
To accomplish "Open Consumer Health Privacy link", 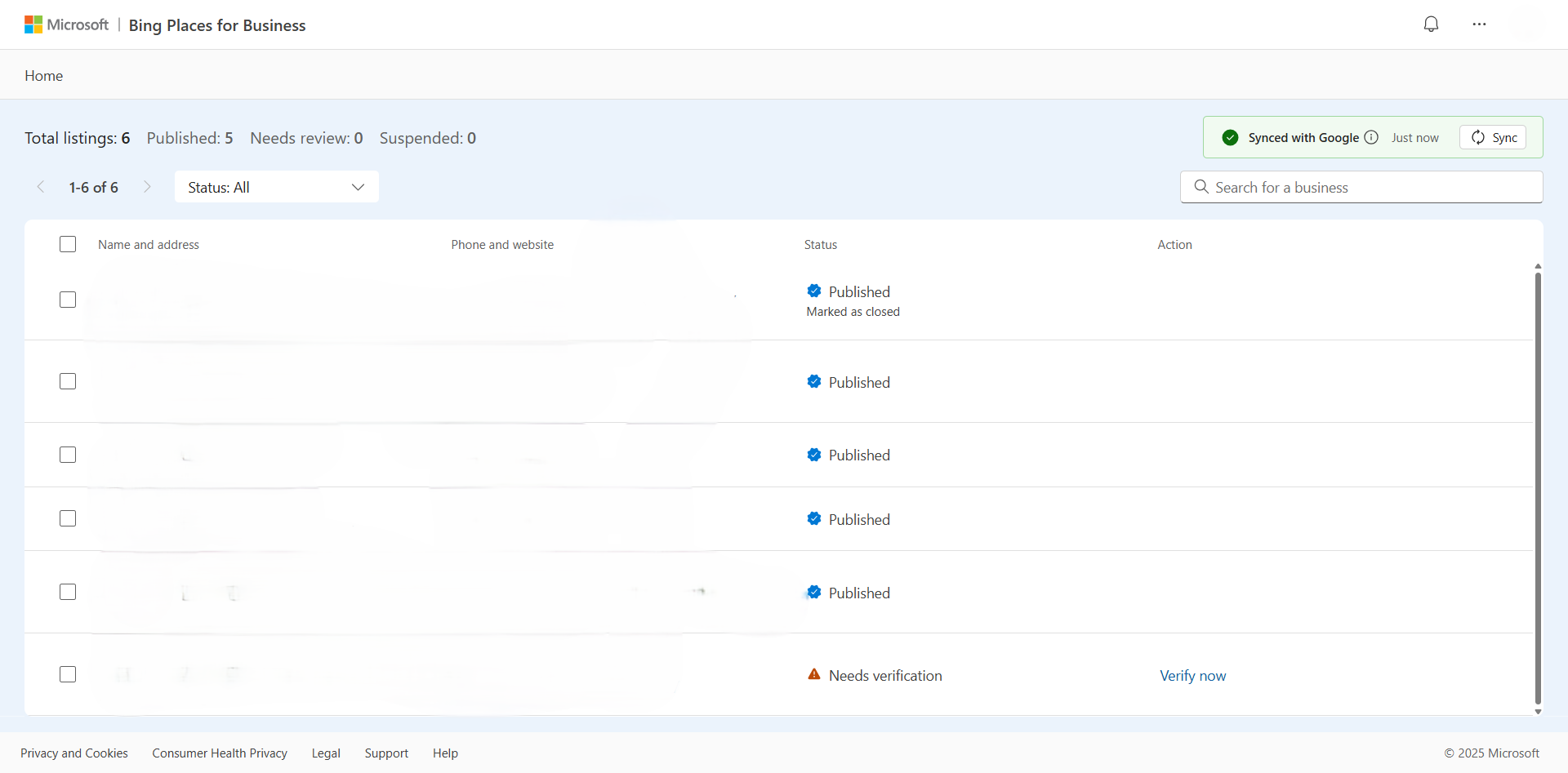I will pyautogui.click(x=220, y=753).
